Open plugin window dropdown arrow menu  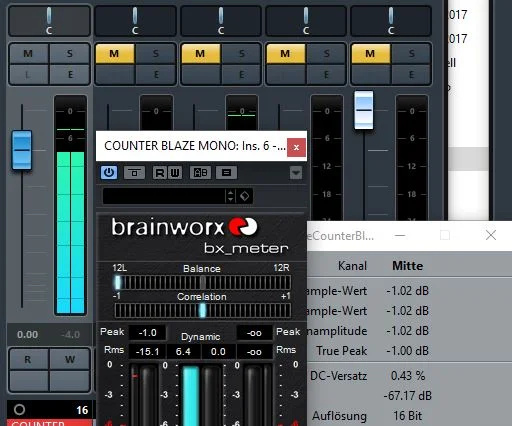[x=296, y=173]
